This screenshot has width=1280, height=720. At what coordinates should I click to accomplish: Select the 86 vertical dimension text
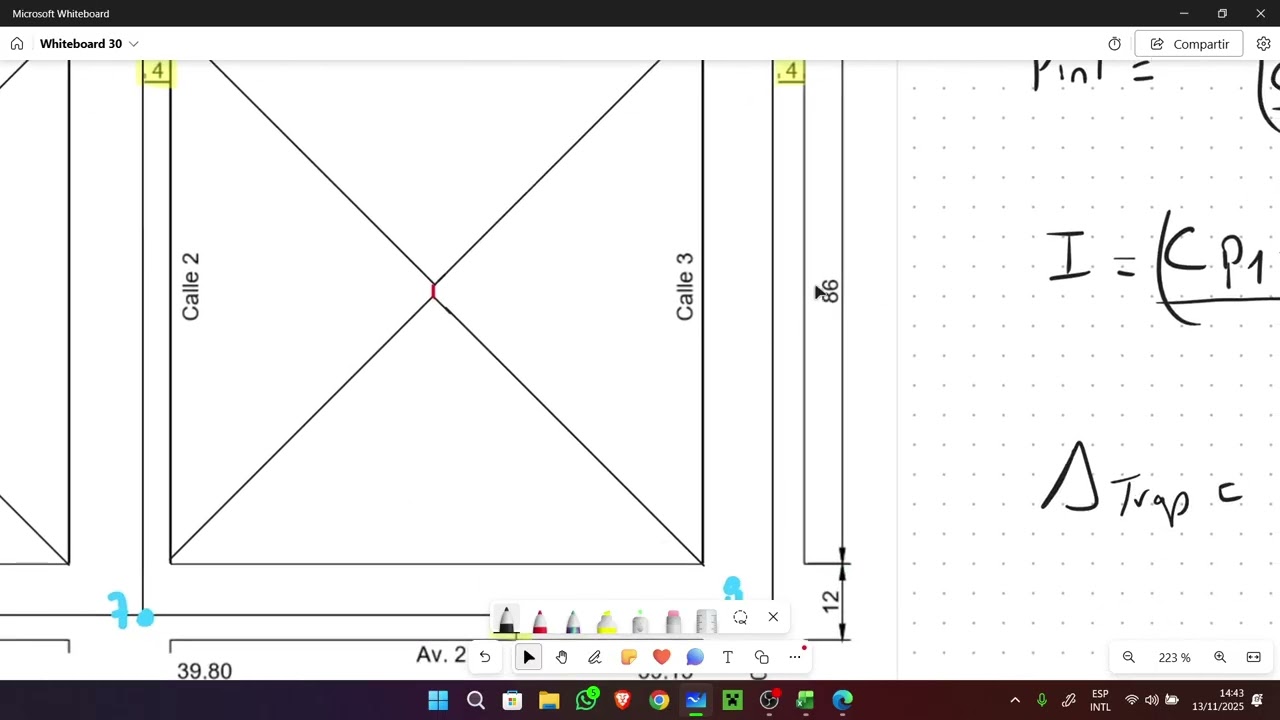click(x=829, y=291)
